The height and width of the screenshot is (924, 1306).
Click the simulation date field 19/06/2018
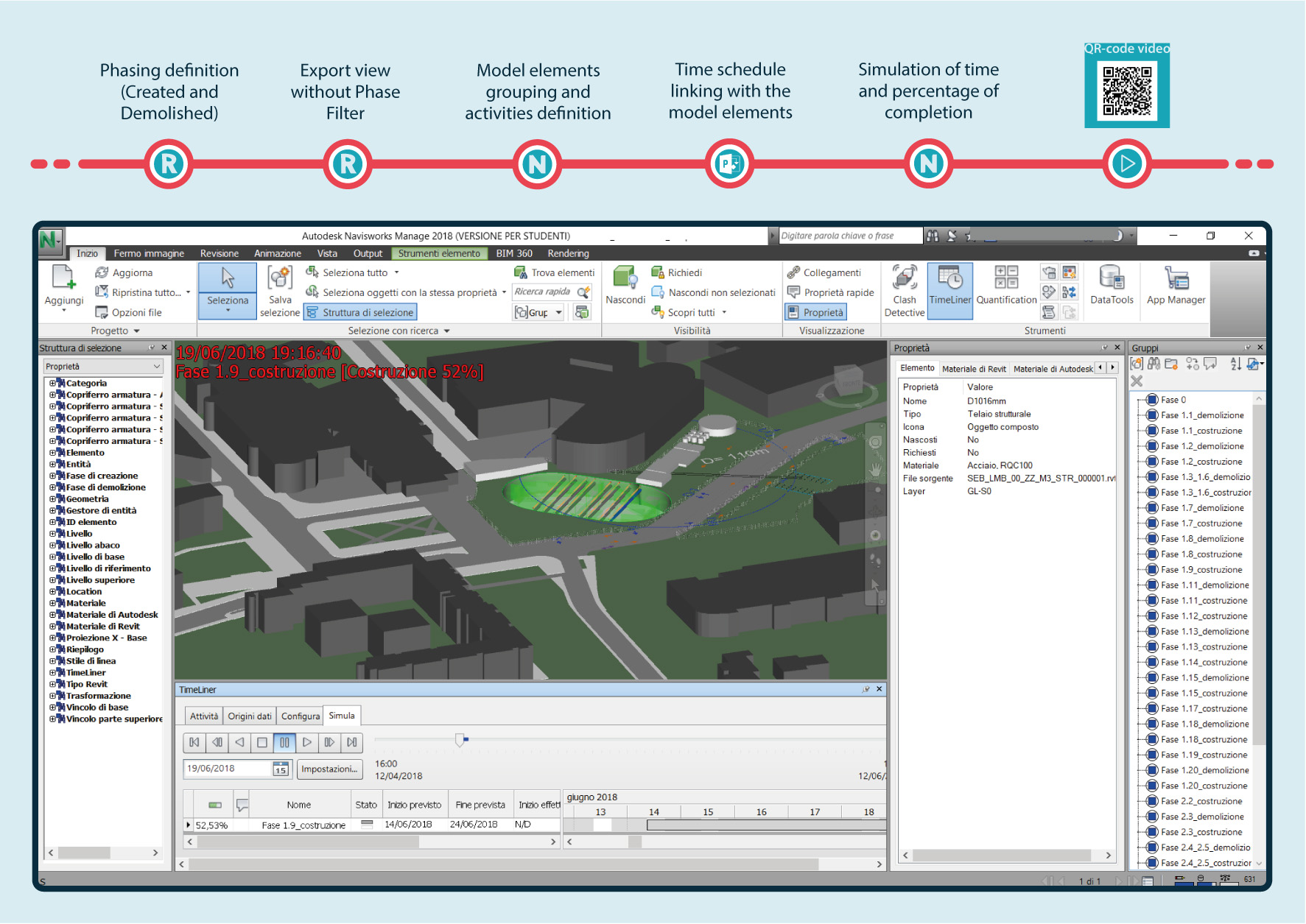(228, 769)
